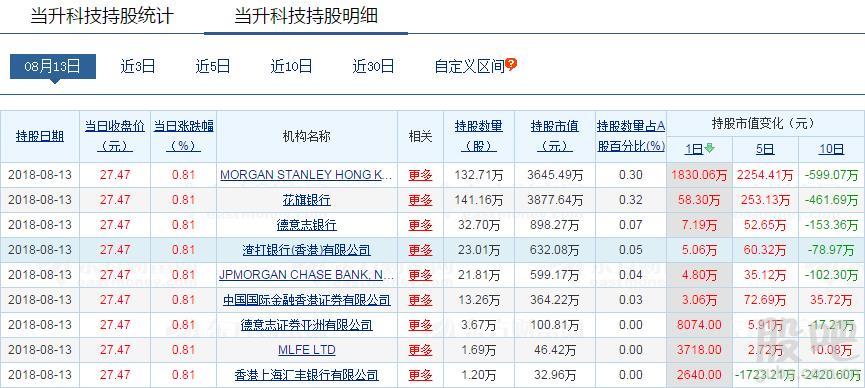Click the 21.81万 holding quantity cell
This screenshot has width=865, height=388.
(479, 275)
